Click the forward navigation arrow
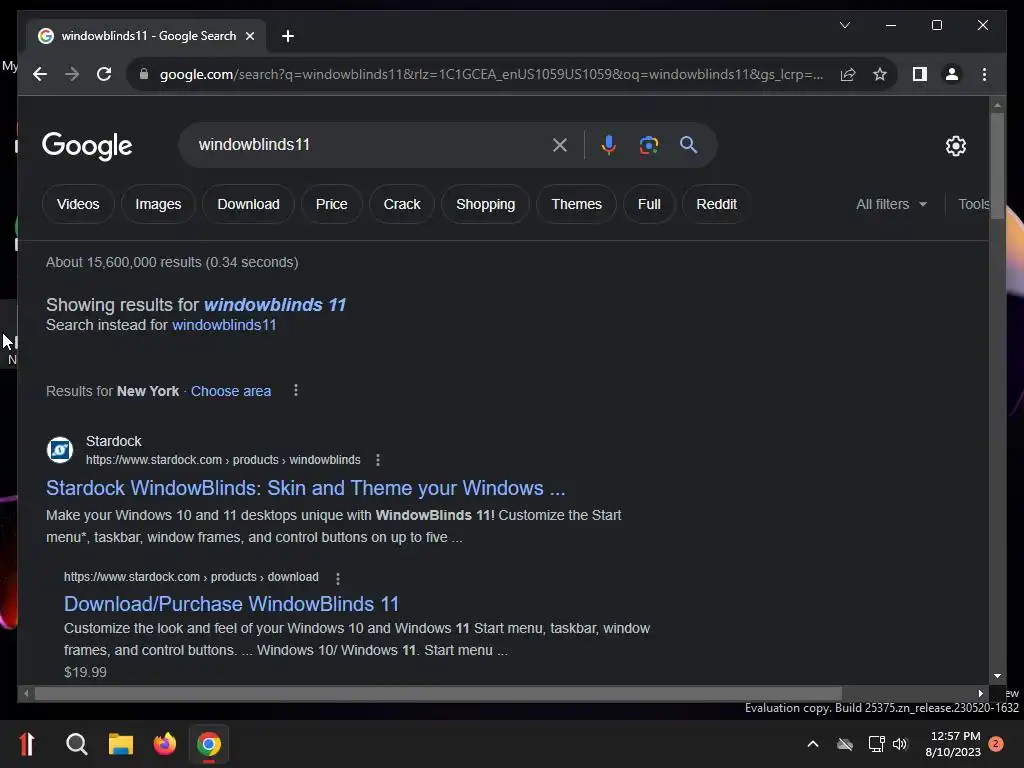 72,74
